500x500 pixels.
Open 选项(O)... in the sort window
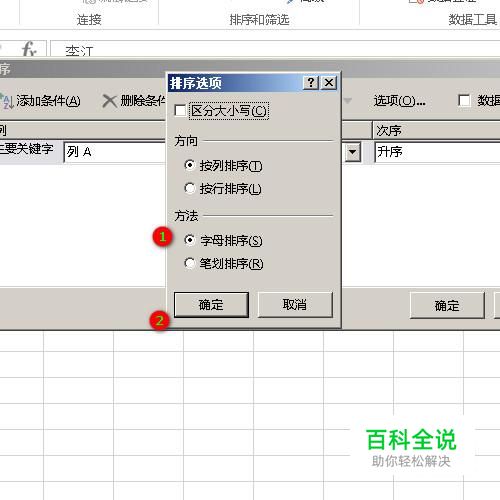[399, 101]
